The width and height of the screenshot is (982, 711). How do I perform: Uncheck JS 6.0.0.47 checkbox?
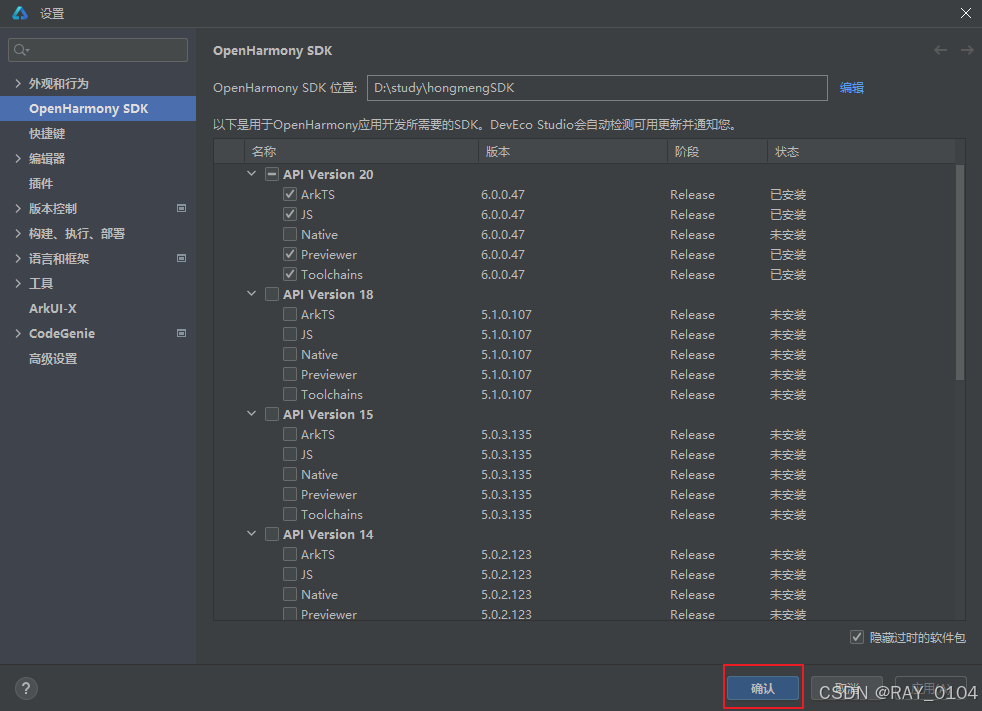click(x=289, y=214)
